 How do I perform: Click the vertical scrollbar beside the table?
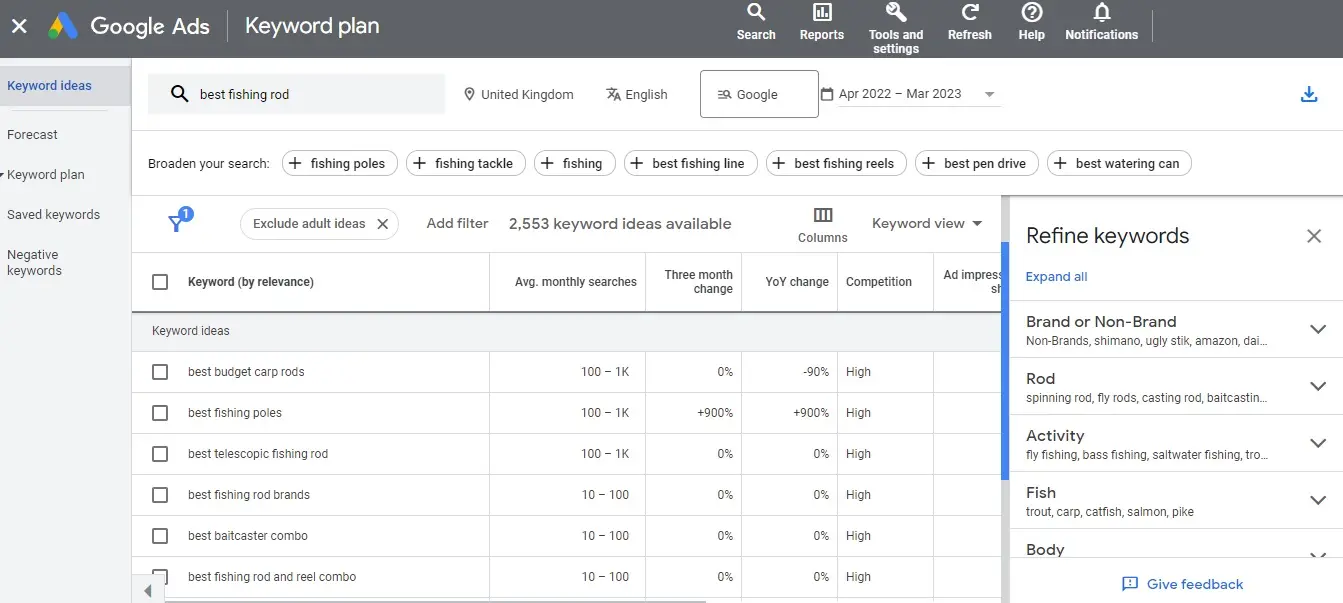point(1005,360)
